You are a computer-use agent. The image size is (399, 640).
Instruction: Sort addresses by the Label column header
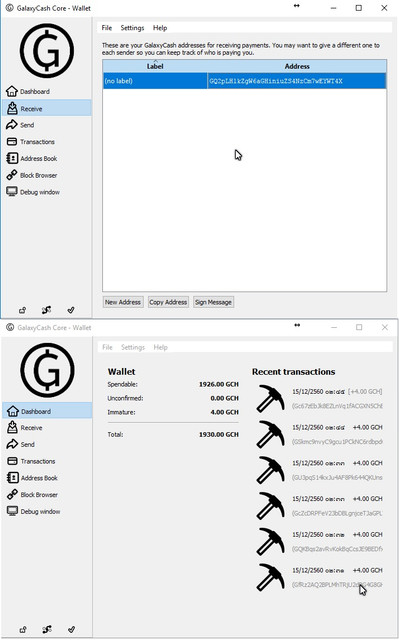coord(155,66)
